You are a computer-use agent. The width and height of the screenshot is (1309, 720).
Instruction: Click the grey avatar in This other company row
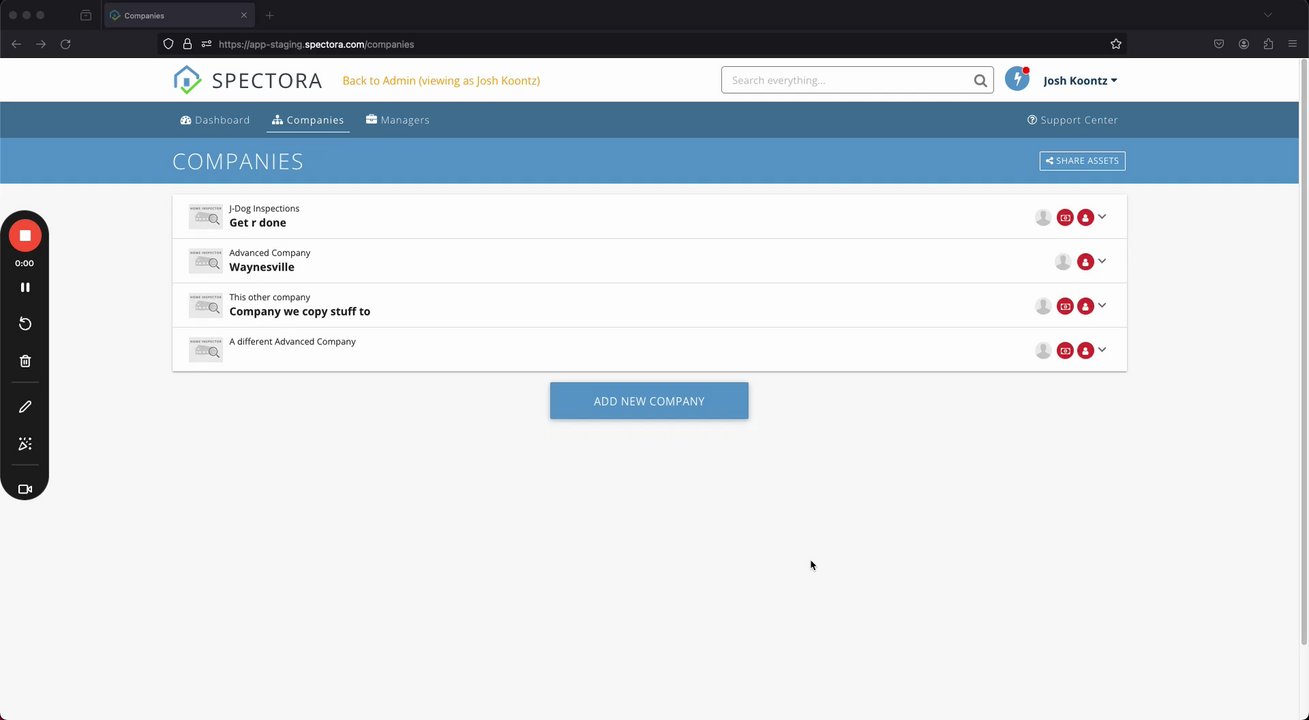coord(1043,306)
